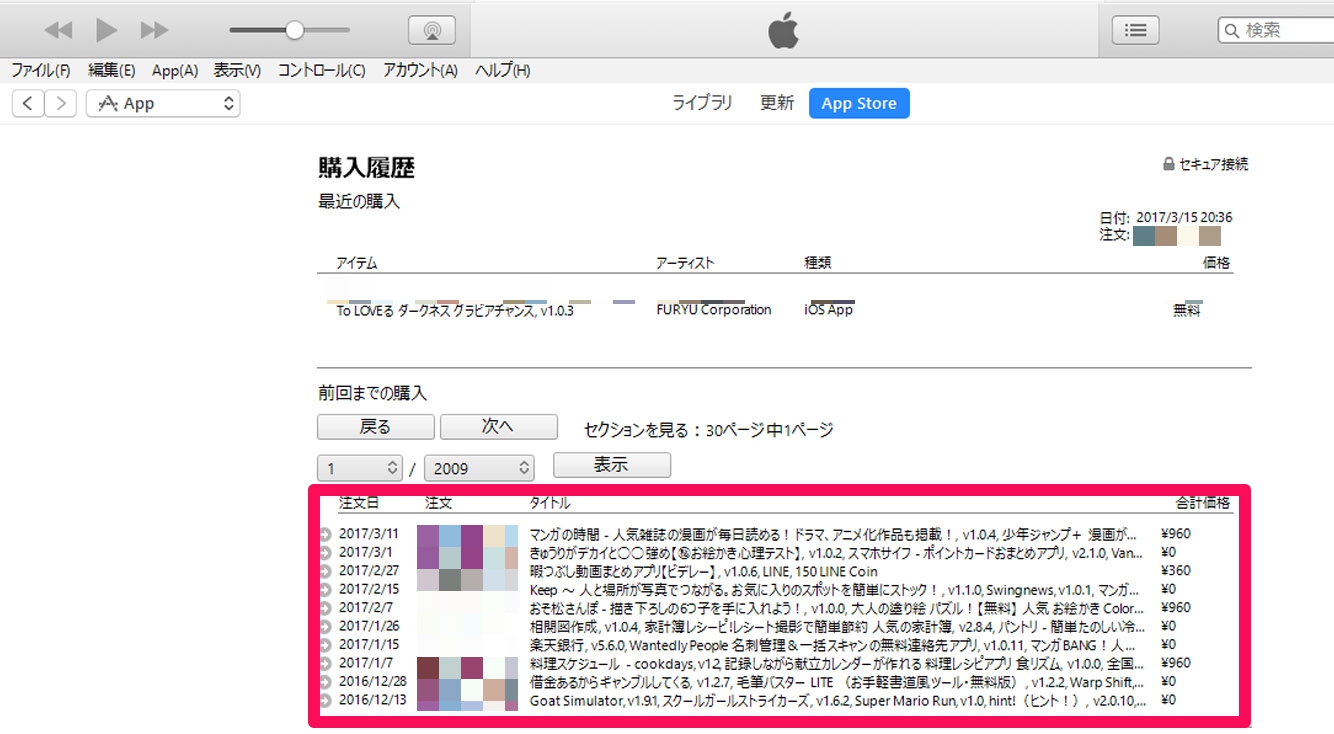The height and width of the screenshot is (734, 1334).
Task: Open order details arrow for 2017/2/15
Action: pos(325,590)
